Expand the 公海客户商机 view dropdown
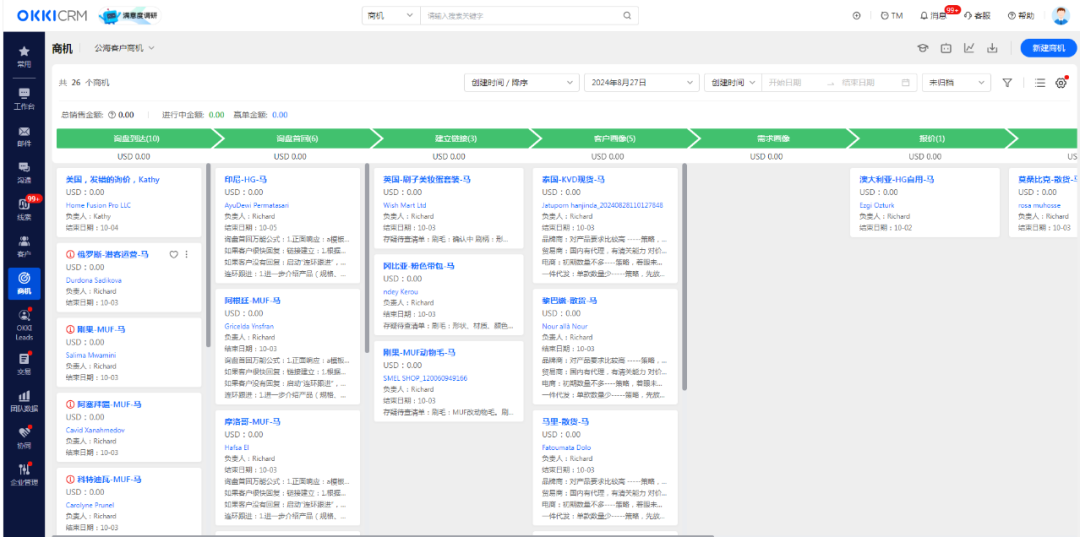Screen dimensions: 1080x537 point(124,48)
